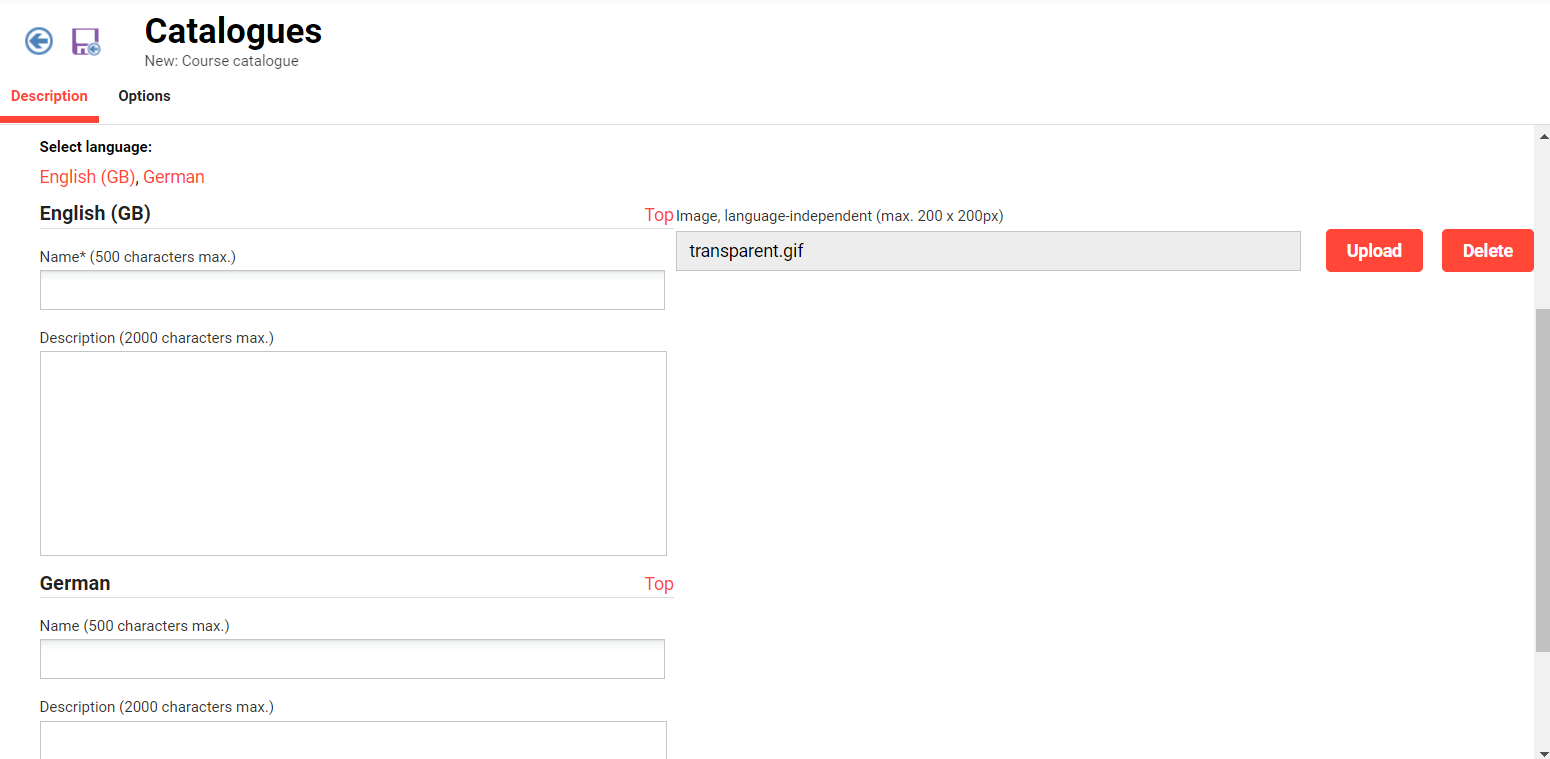Click the German Description text area
1550x759 pixels.
tap(352, 740)
